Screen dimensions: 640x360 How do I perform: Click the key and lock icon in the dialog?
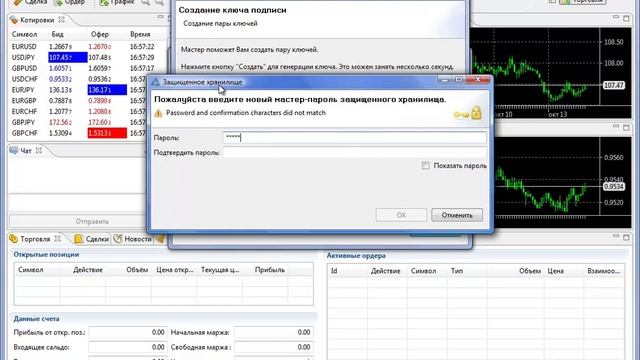(x=468, y=113)
